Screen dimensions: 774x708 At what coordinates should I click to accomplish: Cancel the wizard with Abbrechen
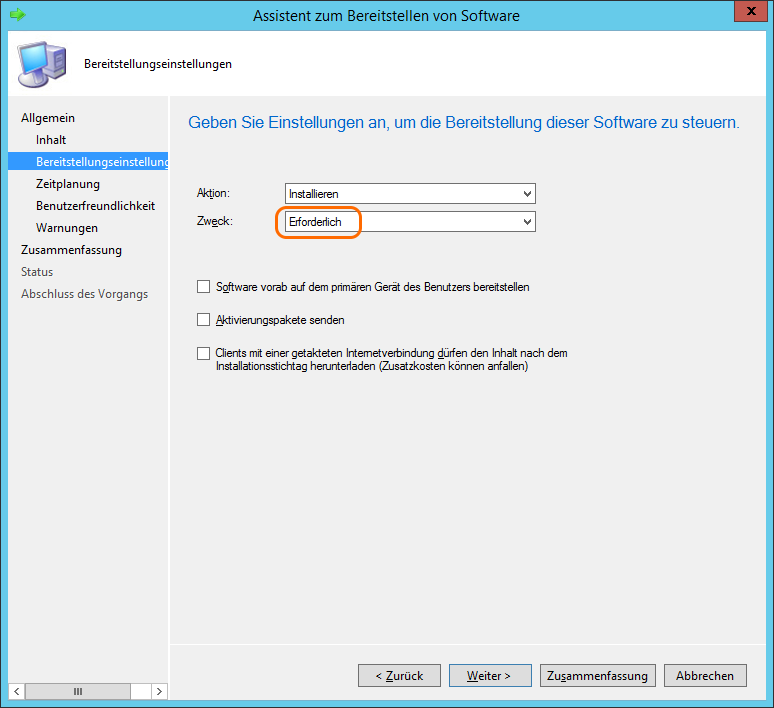click(705, 676)
